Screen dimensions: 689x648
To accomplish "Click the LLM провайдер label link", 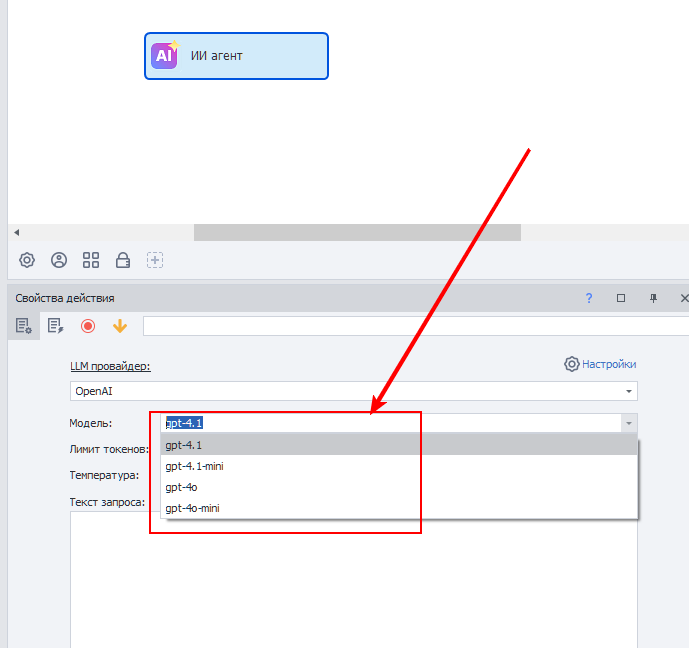I will pos(110,366).
